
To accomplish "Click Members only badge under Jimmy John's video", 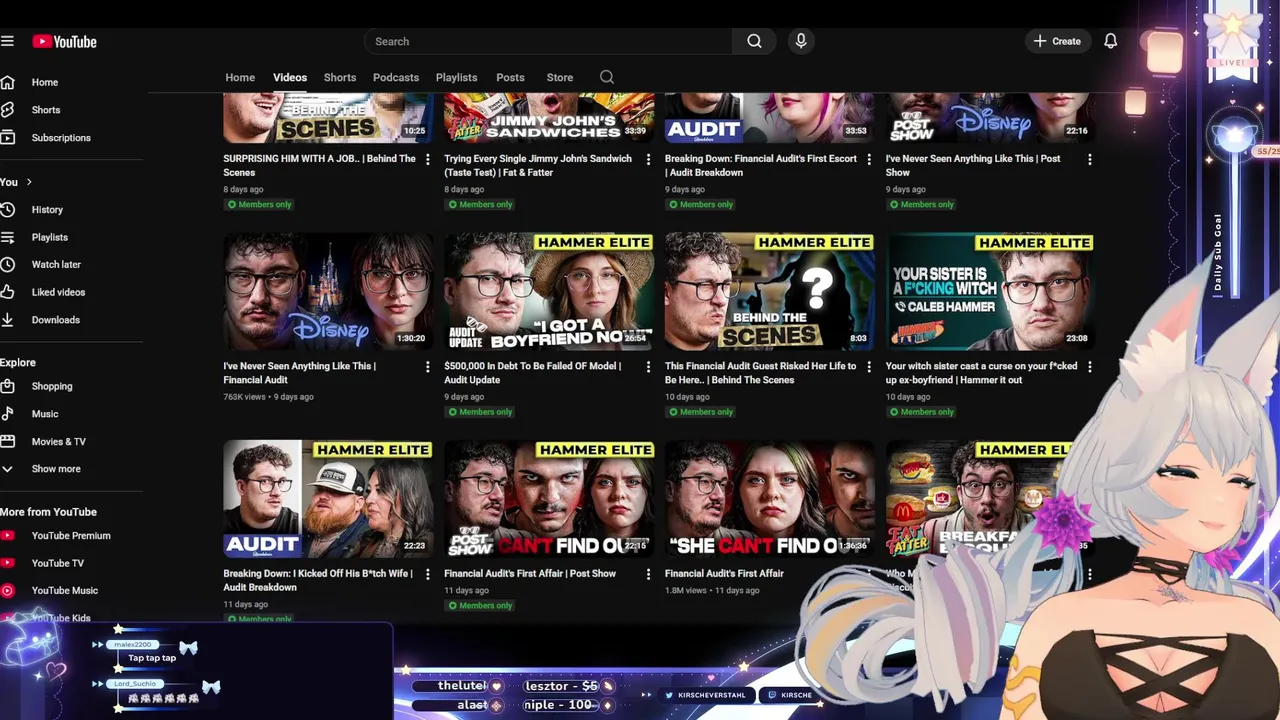I will point(480,204).
